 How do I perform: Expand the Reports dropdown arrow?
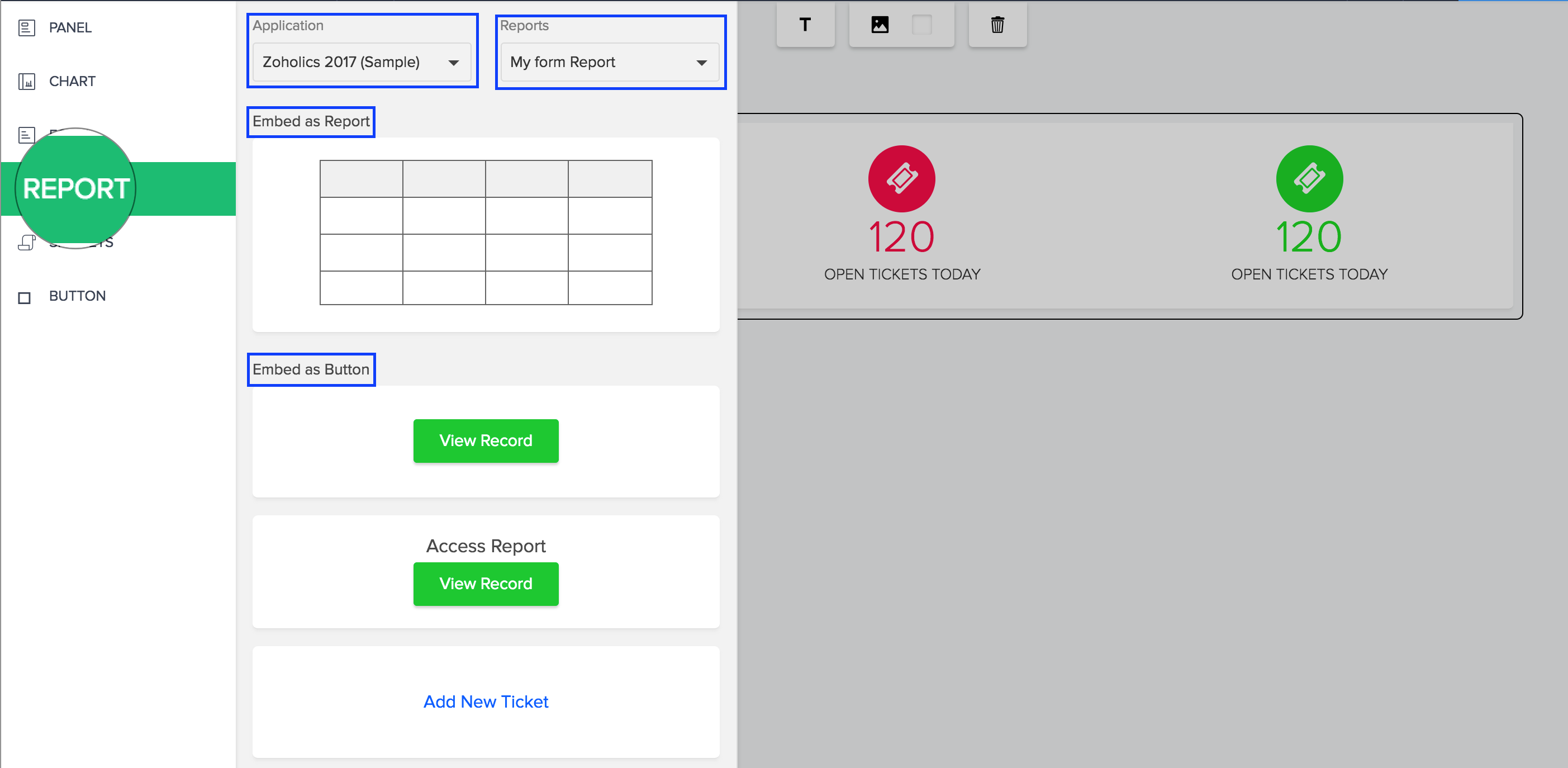(701, 63)
